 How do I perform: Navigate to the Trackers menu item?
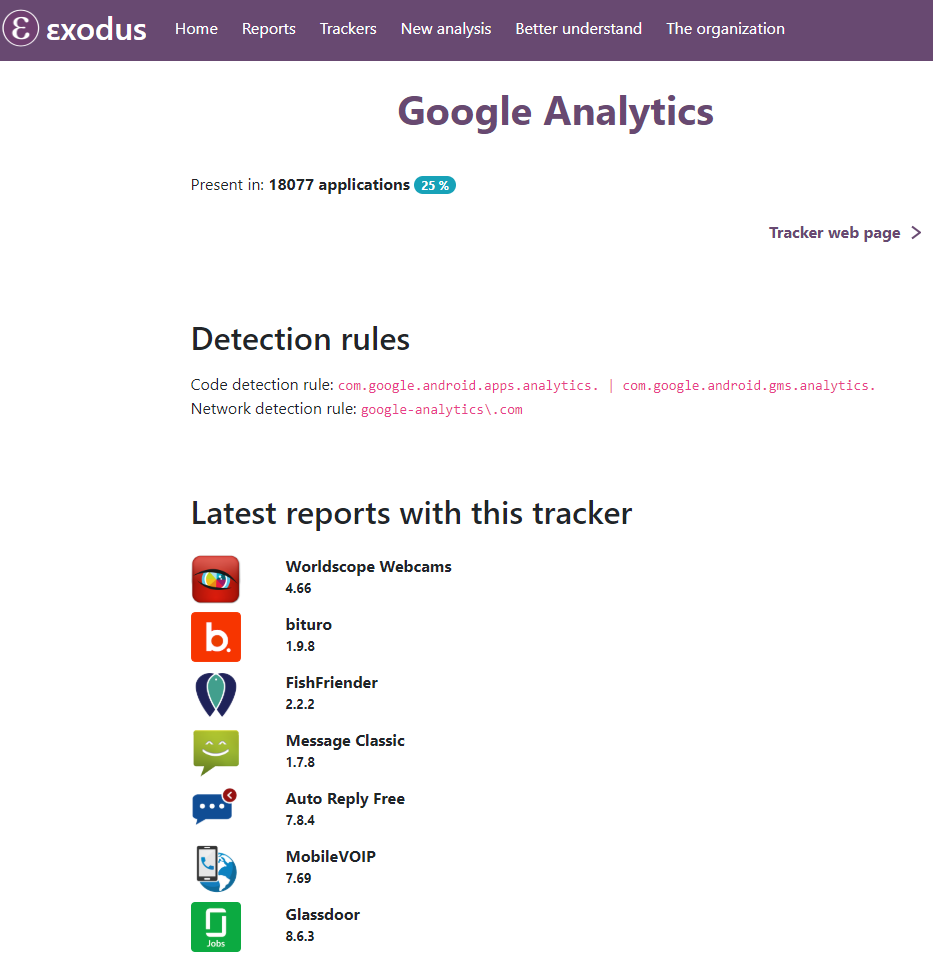click(348, 29)
